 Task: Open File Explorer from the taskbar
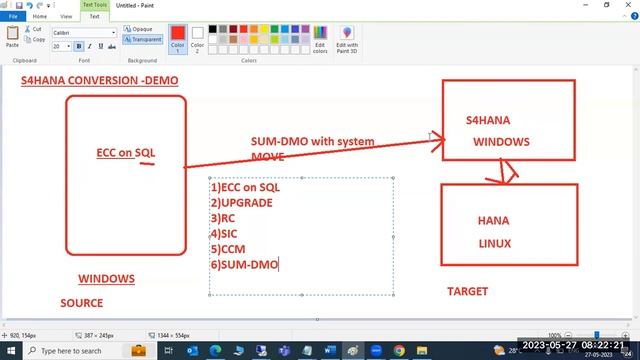click(422, 351)
